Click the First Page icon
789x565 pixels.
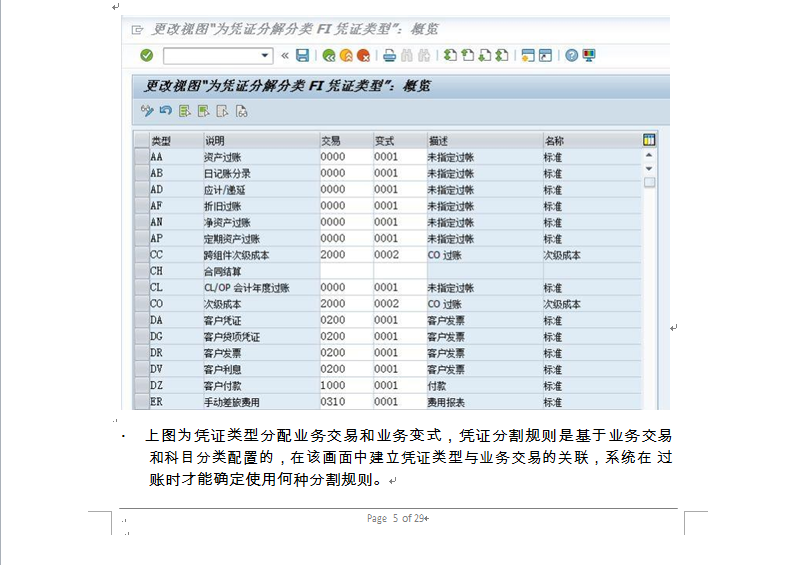point(450,55)
